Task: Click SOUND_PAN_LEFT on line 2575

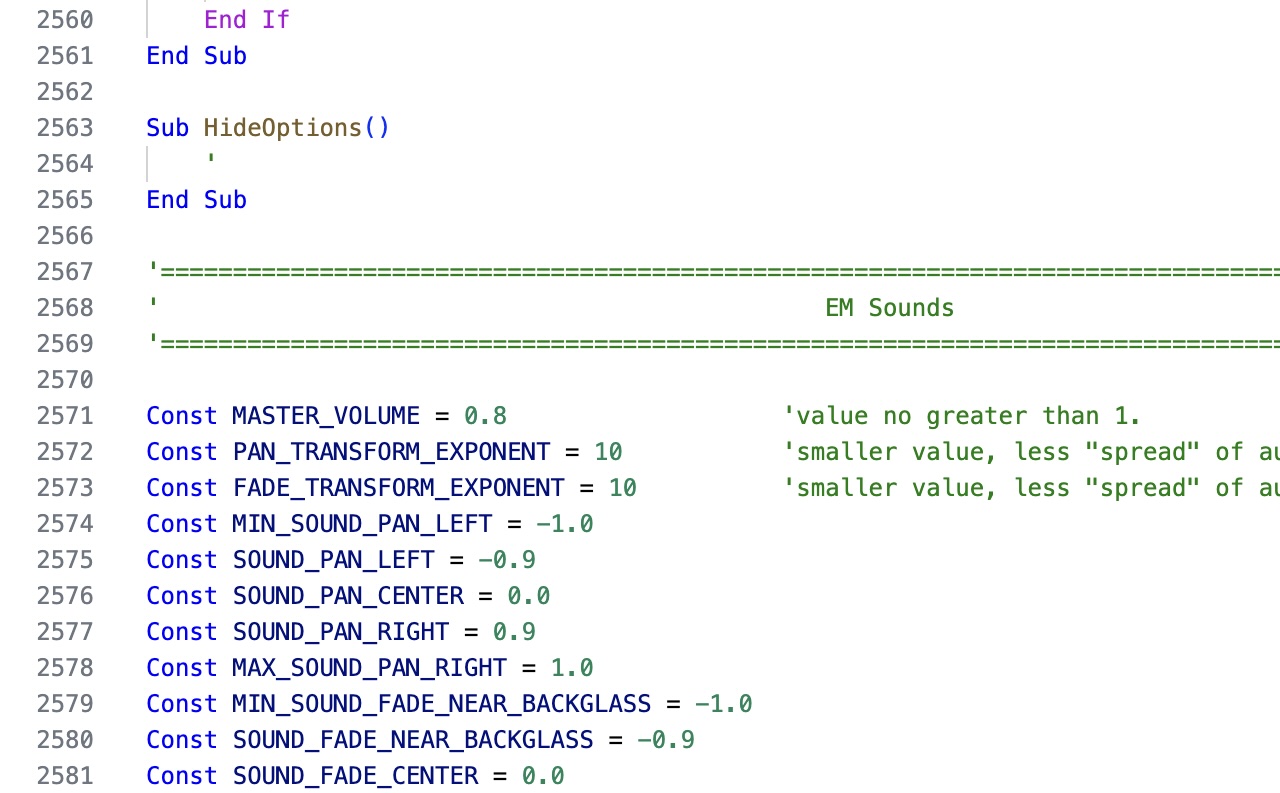Action: (334, 560)
